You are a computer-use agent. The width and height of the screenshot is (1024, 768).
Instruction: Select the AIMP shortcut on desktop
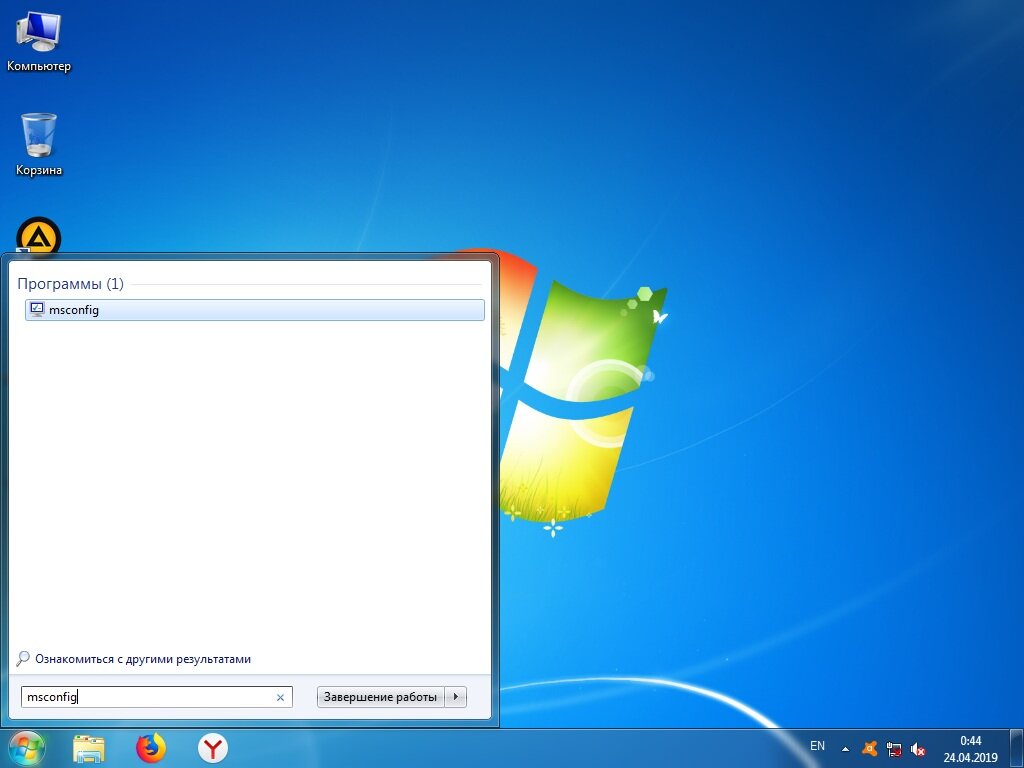pyautogui.click(x=39, y=236)
